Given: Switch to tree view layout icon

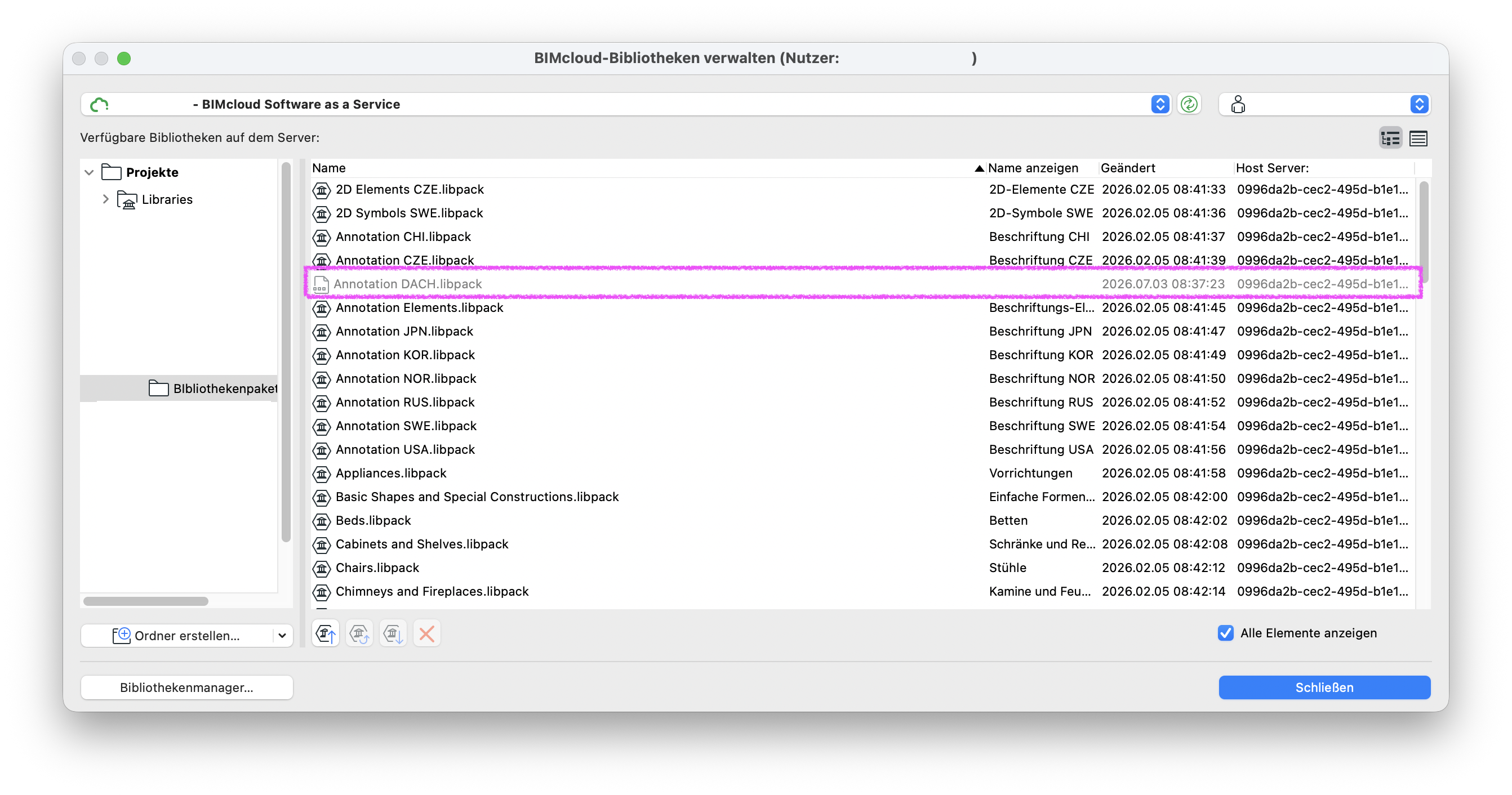Looking at the screenshot, I should pos(1390,138).
